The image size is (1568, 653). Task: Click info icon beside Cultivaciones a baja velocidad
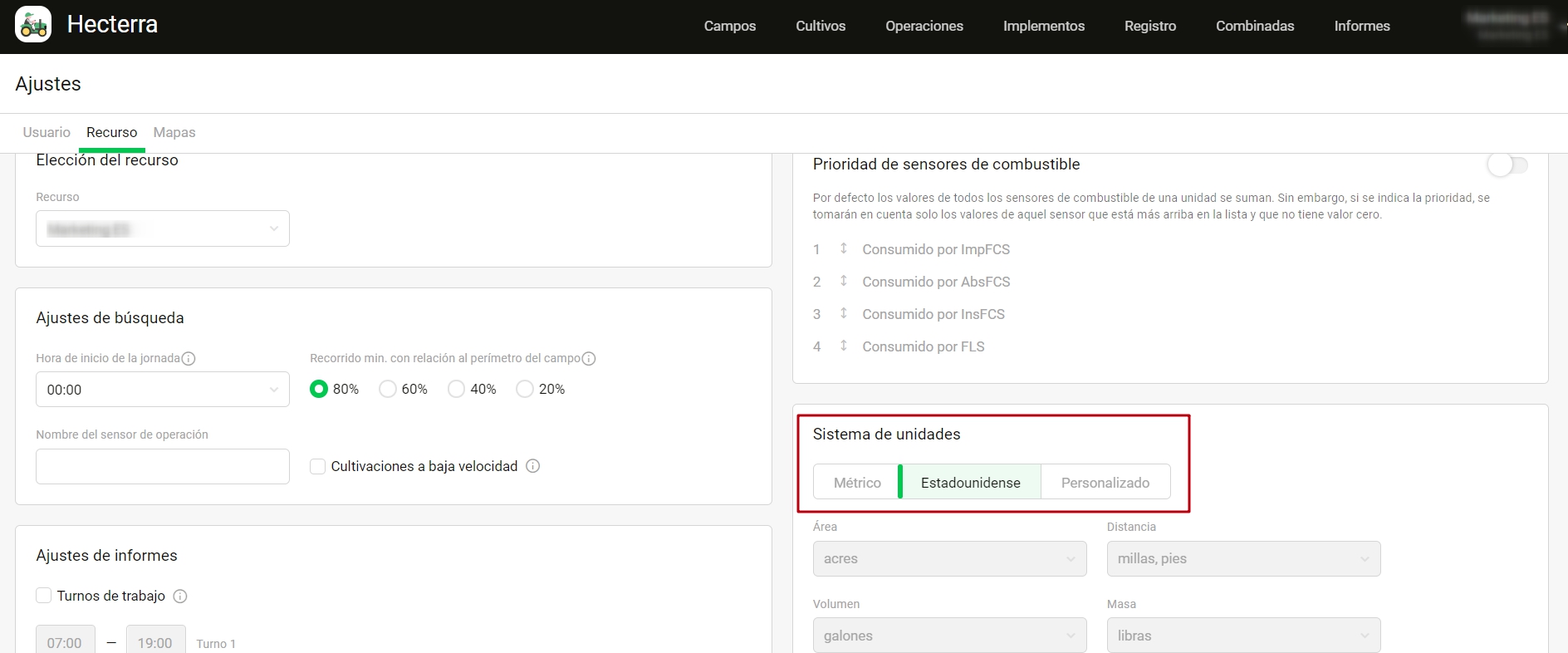(533, 466)
